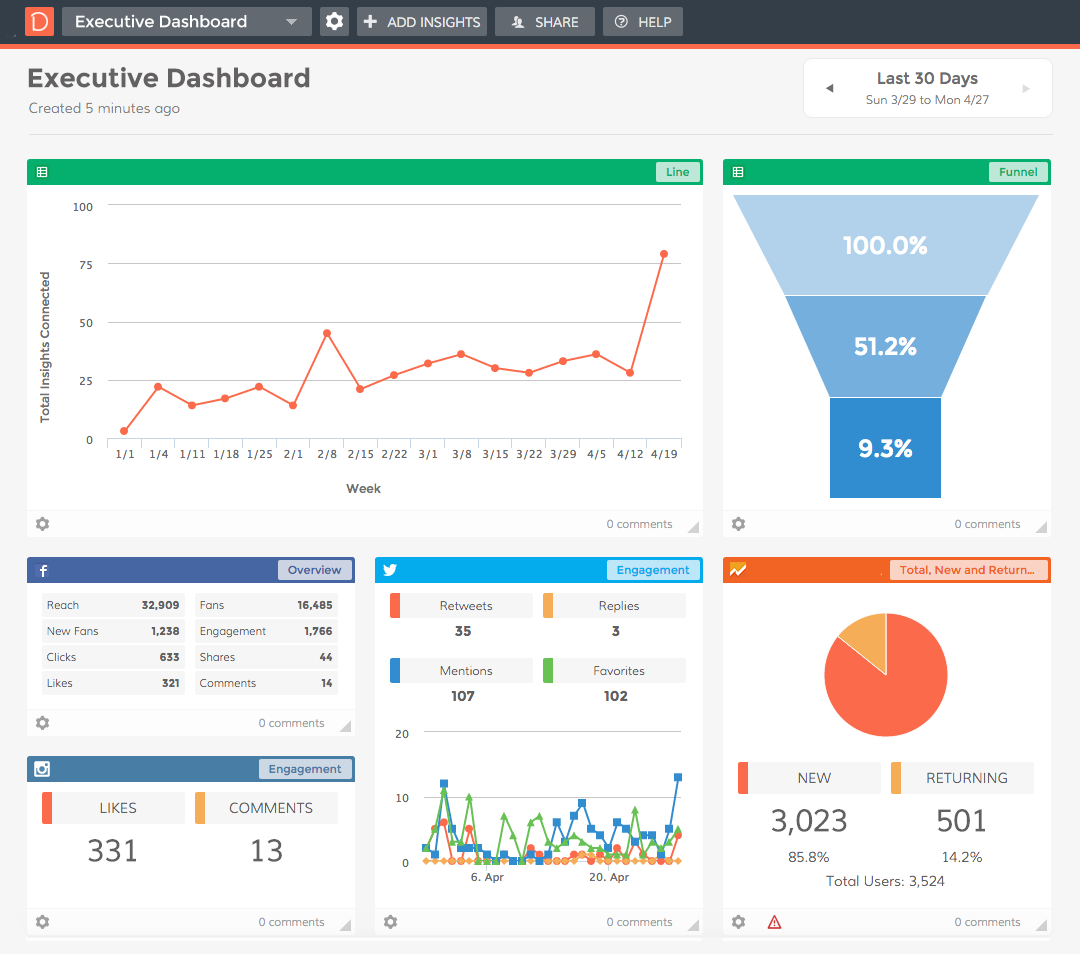This screenshot has height=954, width=1080.
Task: Open HELP from the top toolbar
Action: click(642, 20)
